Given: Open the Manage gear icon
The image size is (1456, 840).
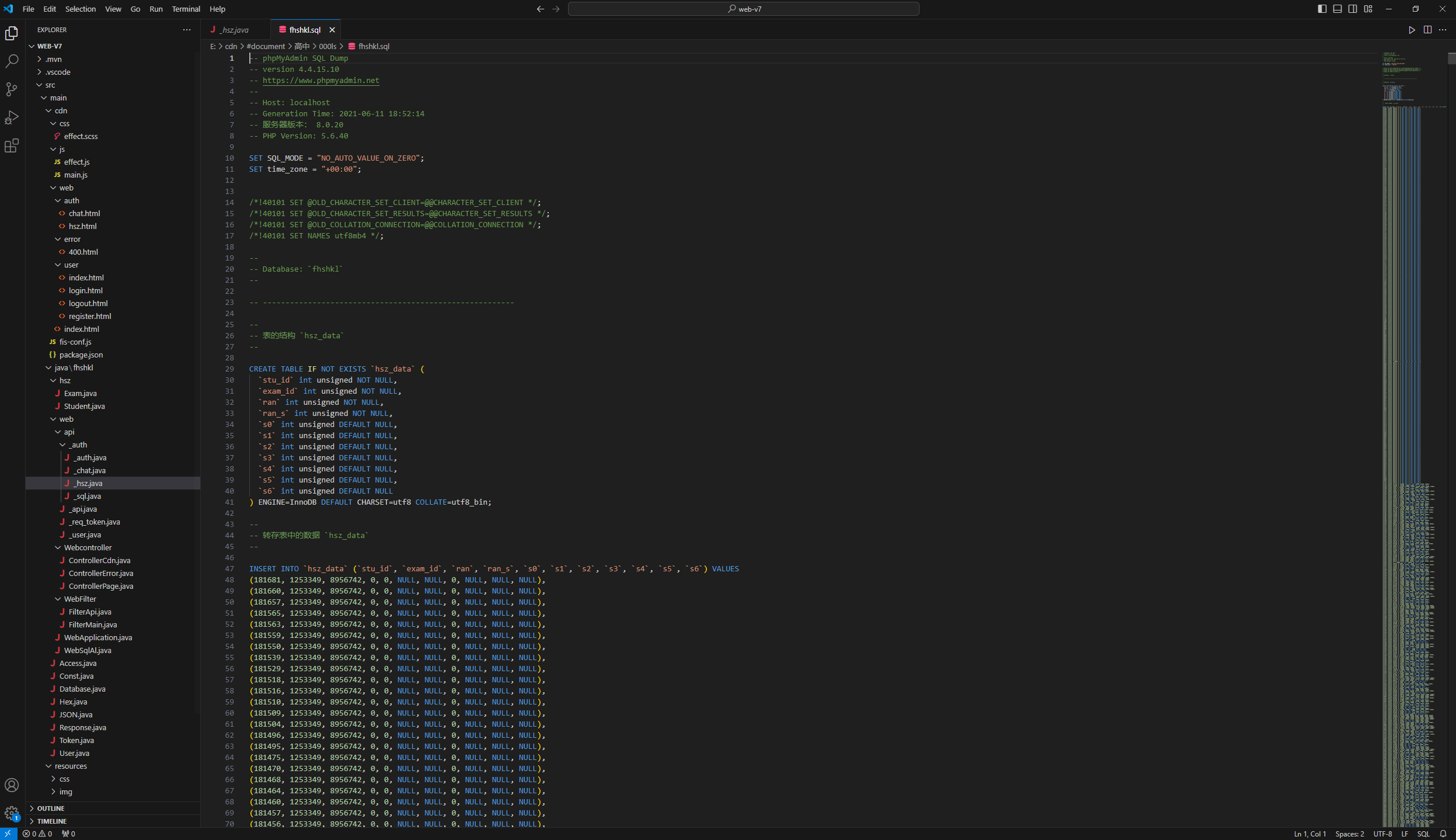Looking at the screenshot, I should [x=12, y=813].
